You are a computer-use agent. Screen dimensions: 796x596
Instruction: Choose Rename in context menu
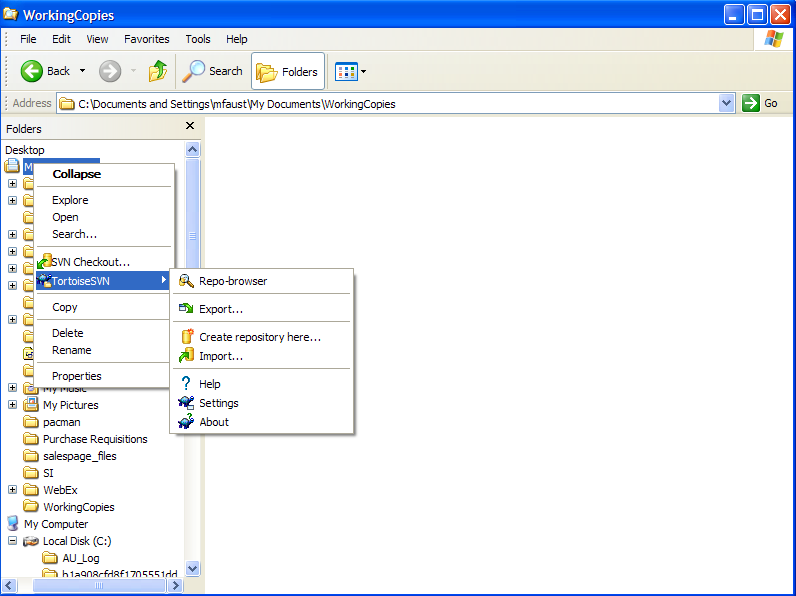[103, 350]
